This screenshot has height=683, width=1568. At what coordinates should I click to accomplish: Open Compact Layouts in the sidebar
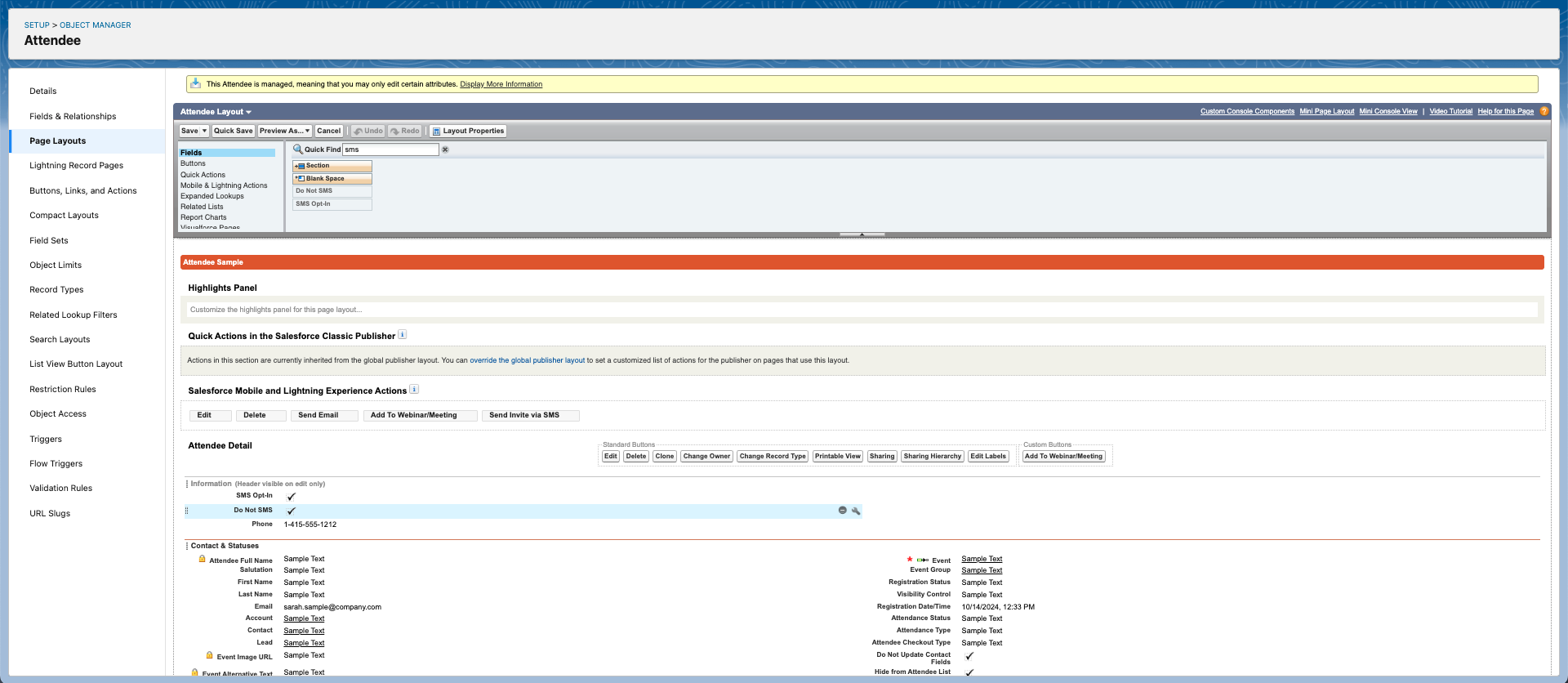(64, 216)
